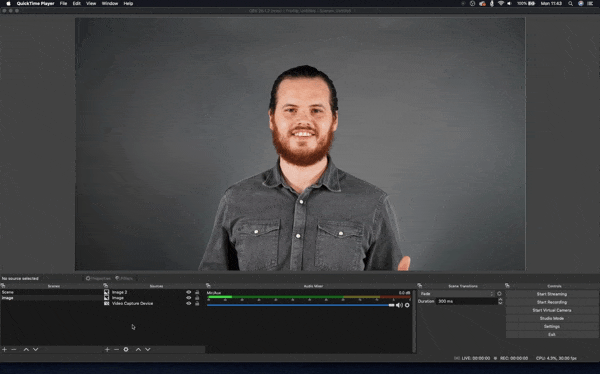Enable Studio Mode
600x374 pixels.
pyautogui.click(x=552, y=318)
